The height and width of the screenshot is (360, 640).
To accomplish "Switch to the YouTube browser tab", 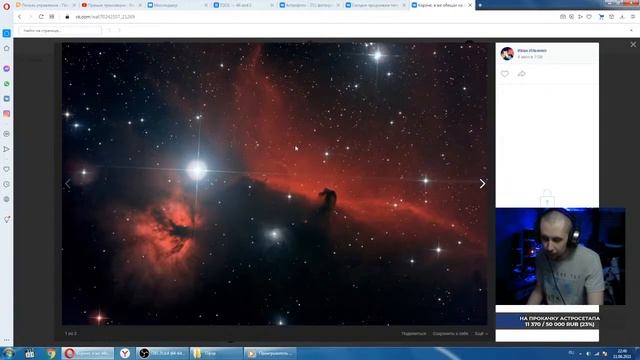I will 111,5.
